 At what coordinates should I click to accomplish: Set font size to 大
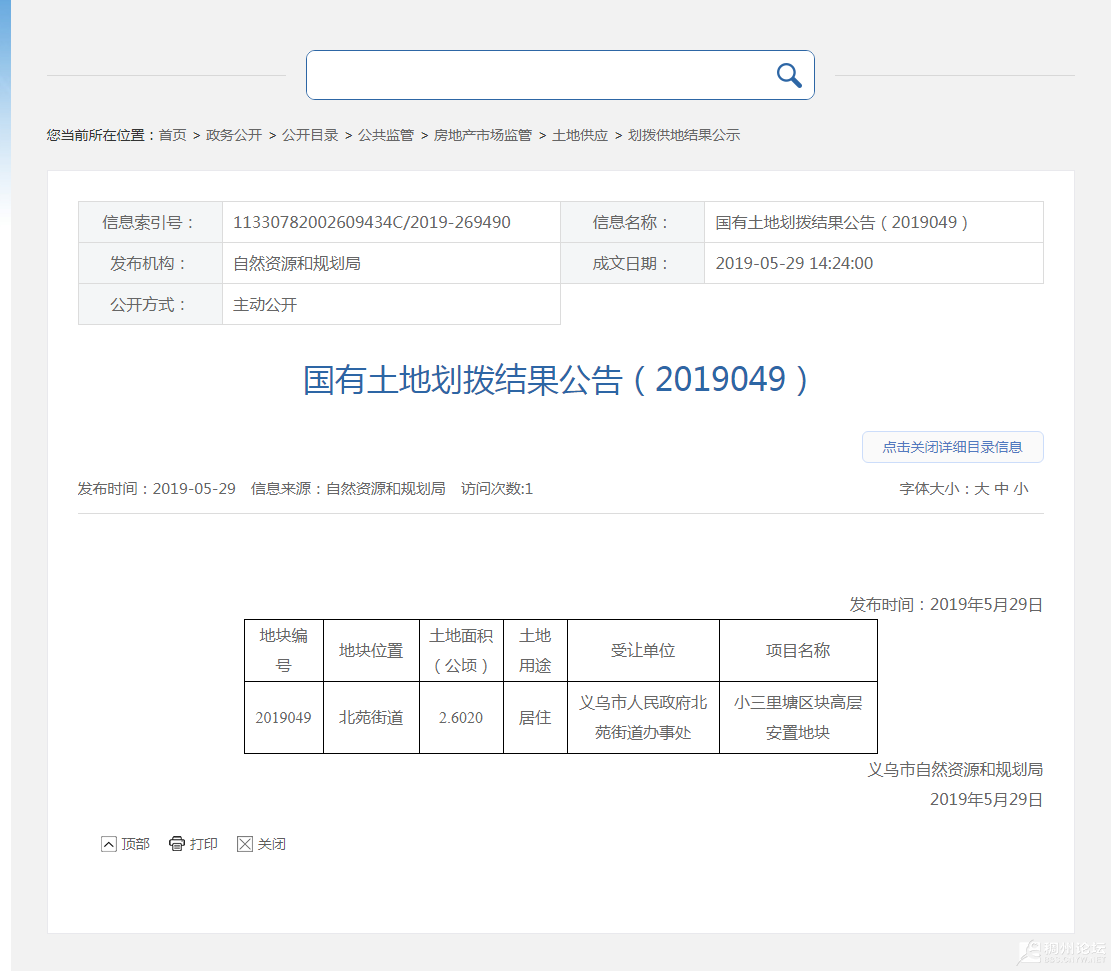pyautogui.click(x=981, y=488)
